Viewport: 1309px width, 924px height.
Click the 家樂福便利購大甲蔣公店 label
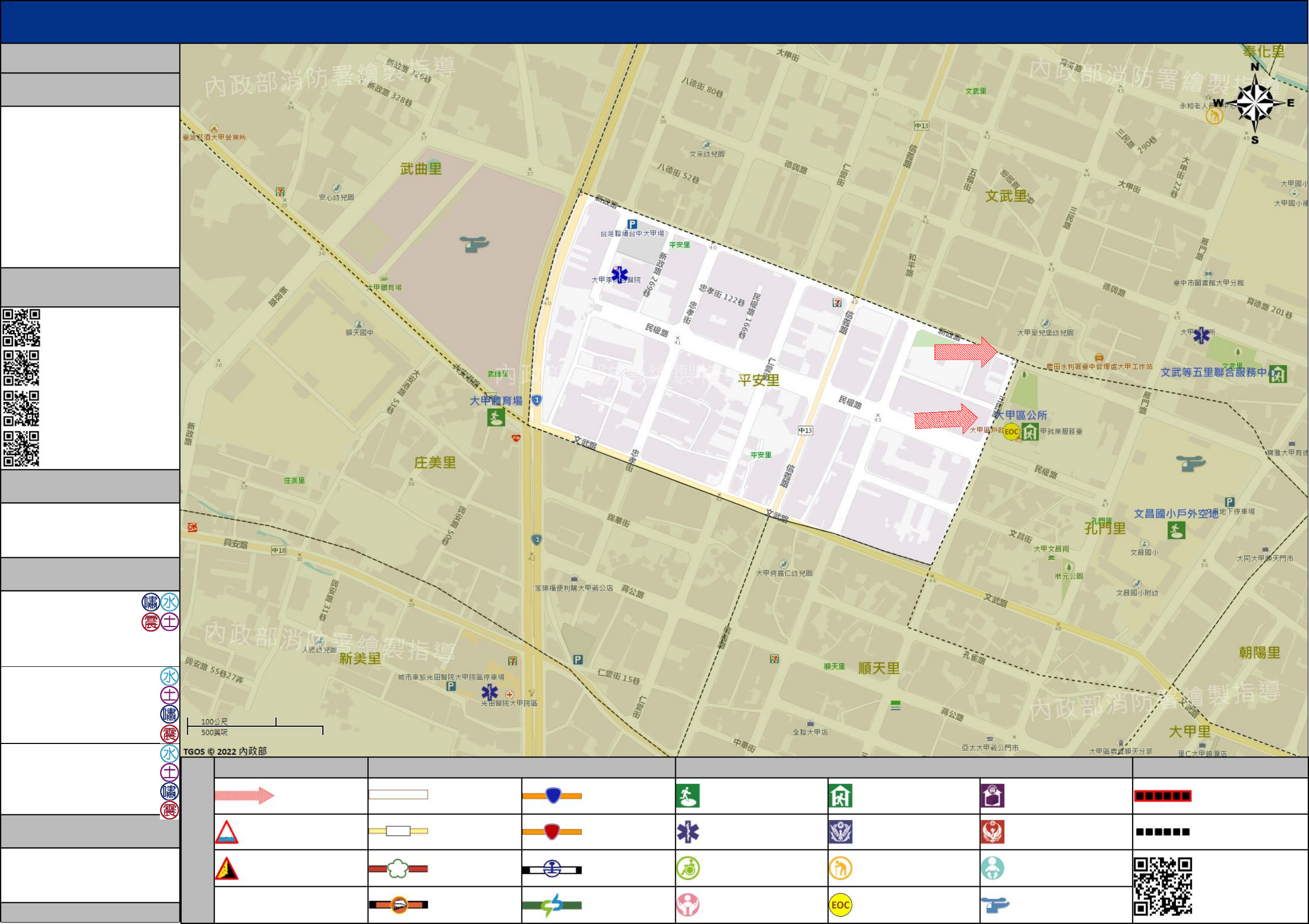tap(574, 588)
